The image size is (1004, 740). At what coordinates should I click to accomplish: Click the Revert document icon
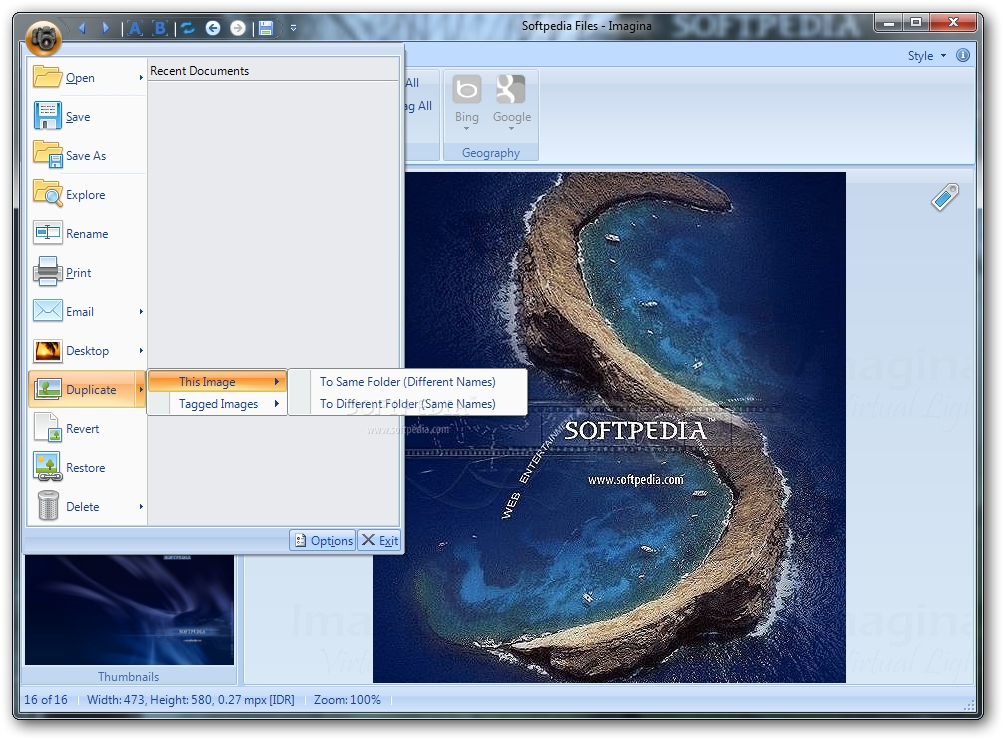[47, 428]
